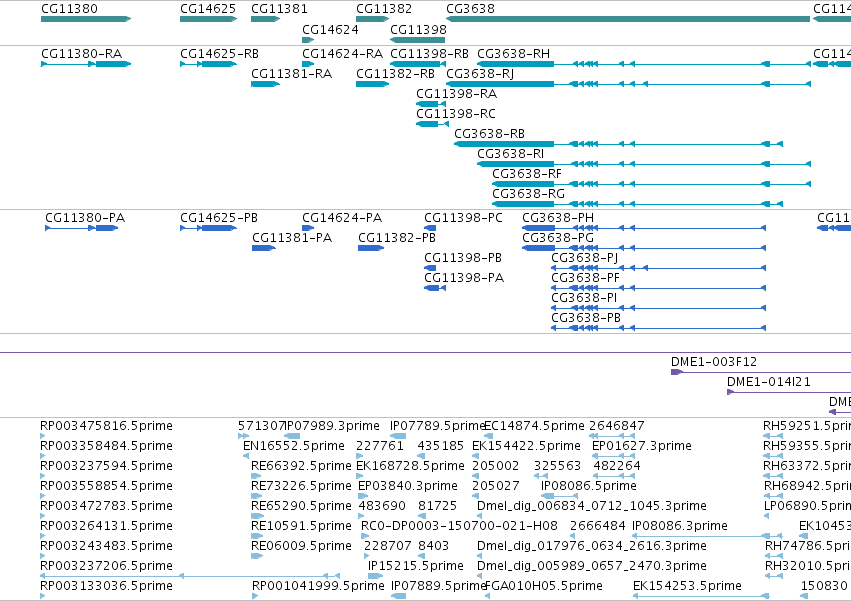Viewport: 851px width, 601px height.
Task: Click EST label RE06009.5prime
Action: click(301, 546)
